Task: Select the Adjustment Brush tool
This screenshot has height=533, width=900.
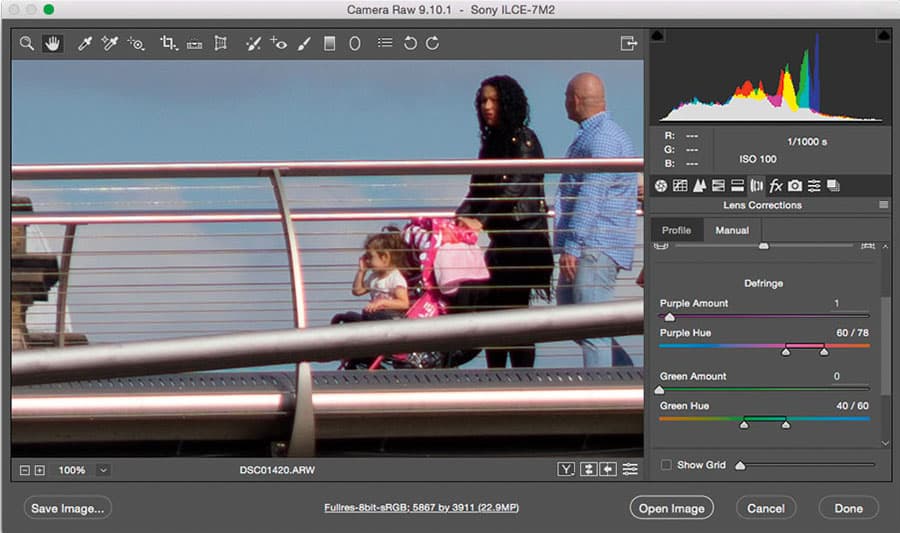Action: [304, 43]
